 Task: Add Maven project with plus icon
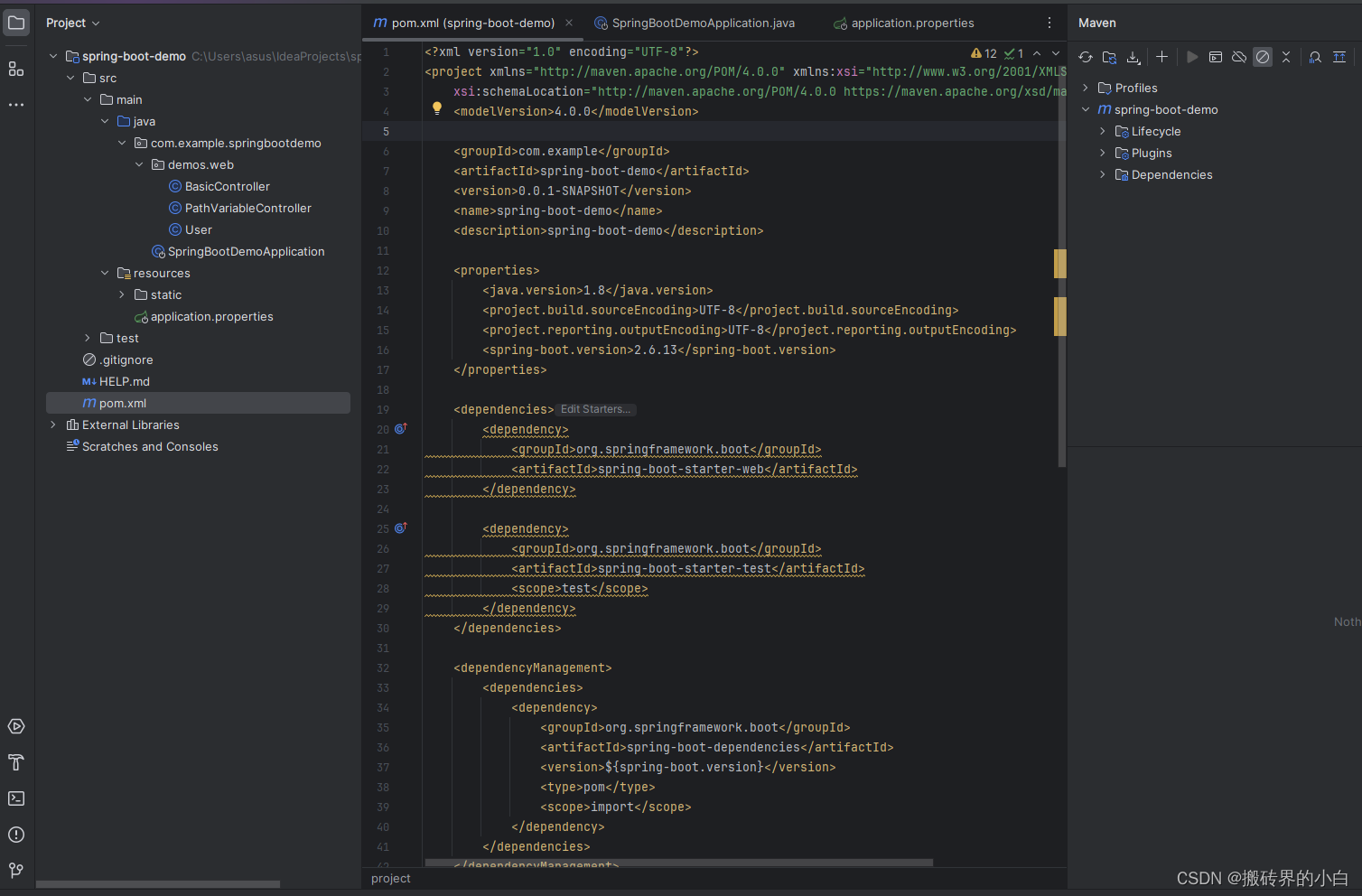(1162, 57)
